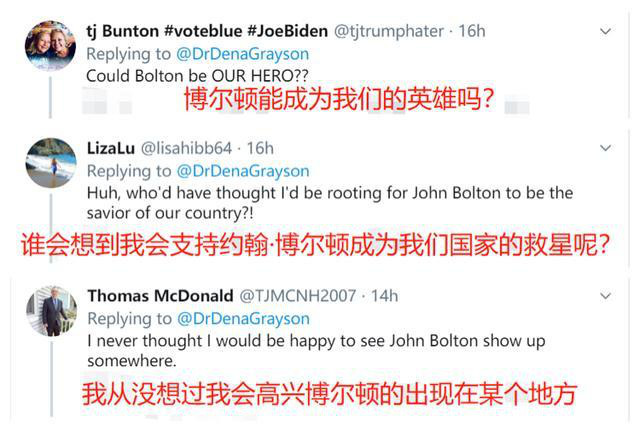Select the Thomas McDonald display name

coord(159,295)
